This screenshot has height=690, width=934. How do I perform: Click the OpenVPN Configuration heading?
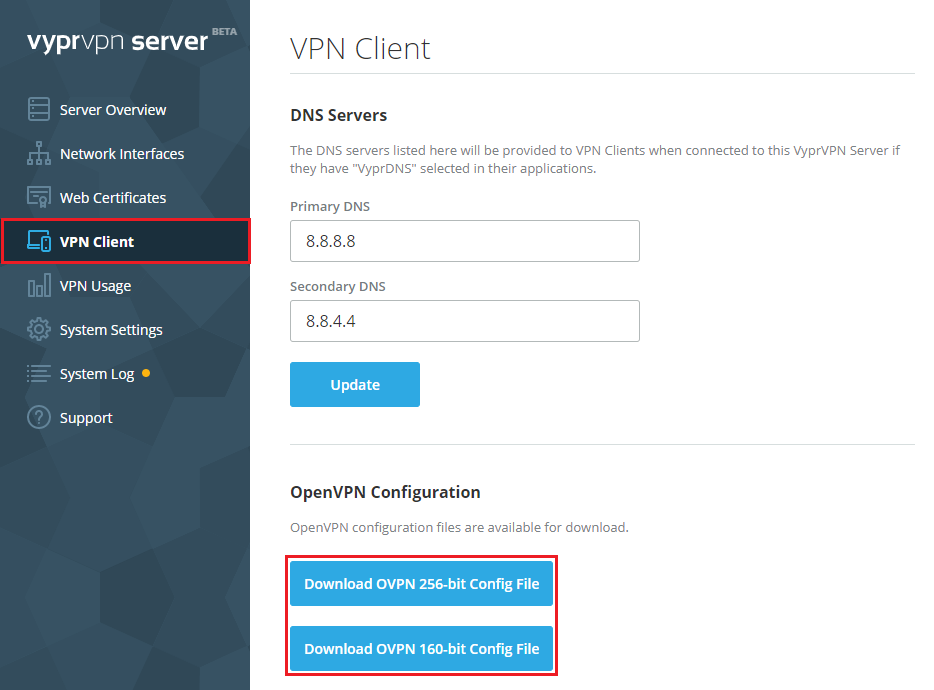(x=385, y=492)
